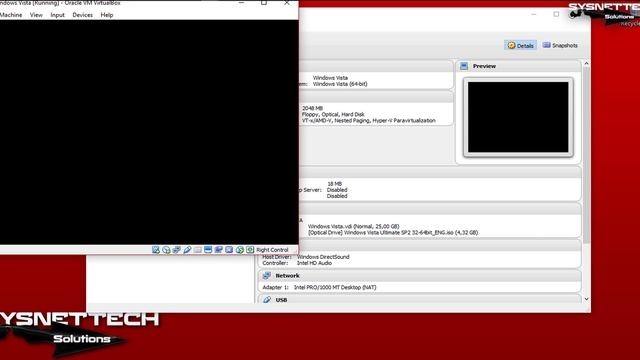Click the USB section icon

[267, 300]
